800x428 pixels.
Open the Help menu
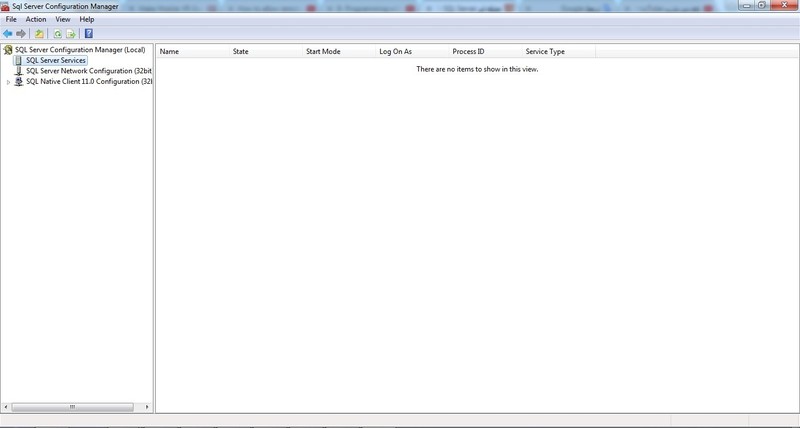pos(87,19)
